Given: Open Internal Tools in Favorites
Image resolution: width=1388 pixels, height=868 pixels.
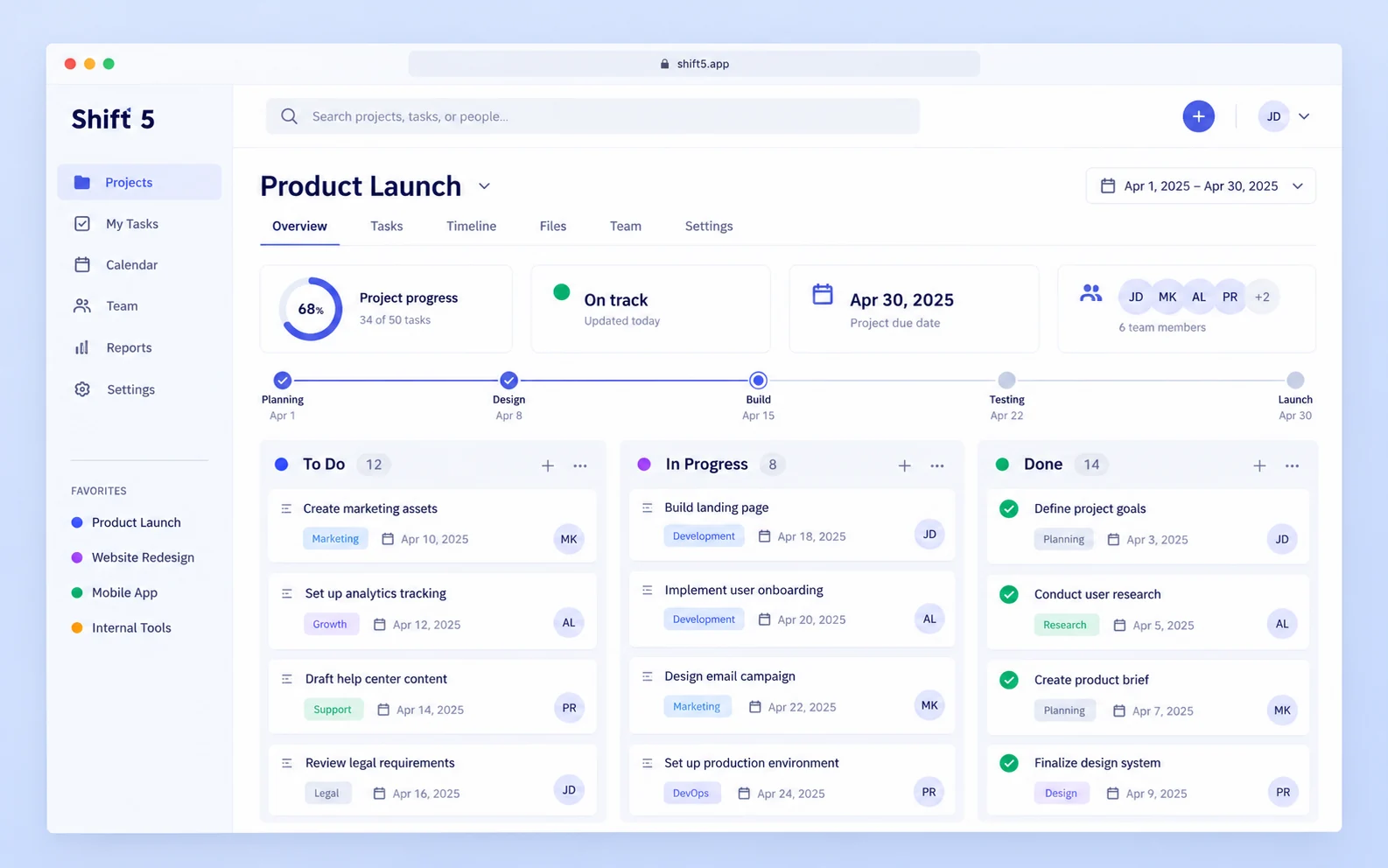Looking at the screenshot, I should tap(122, 627).
